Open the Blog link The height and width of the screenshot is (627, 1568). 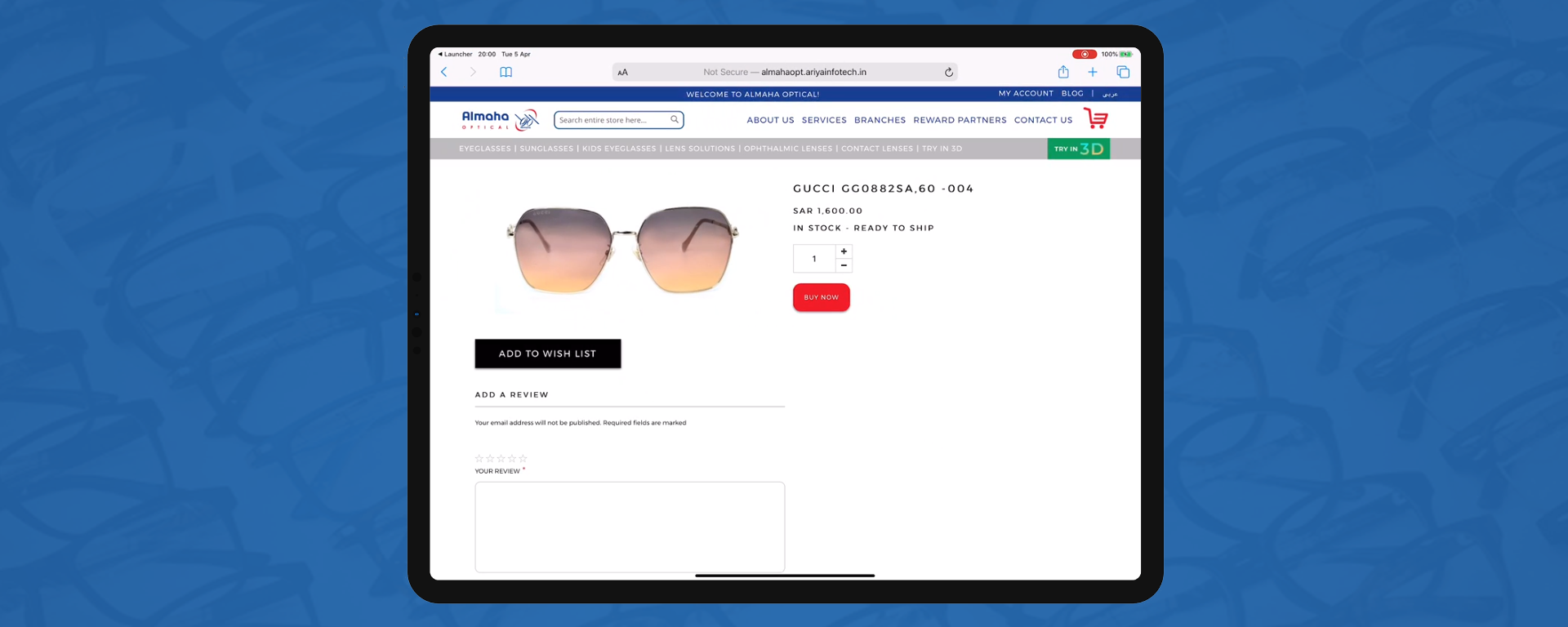point(1072,94)
